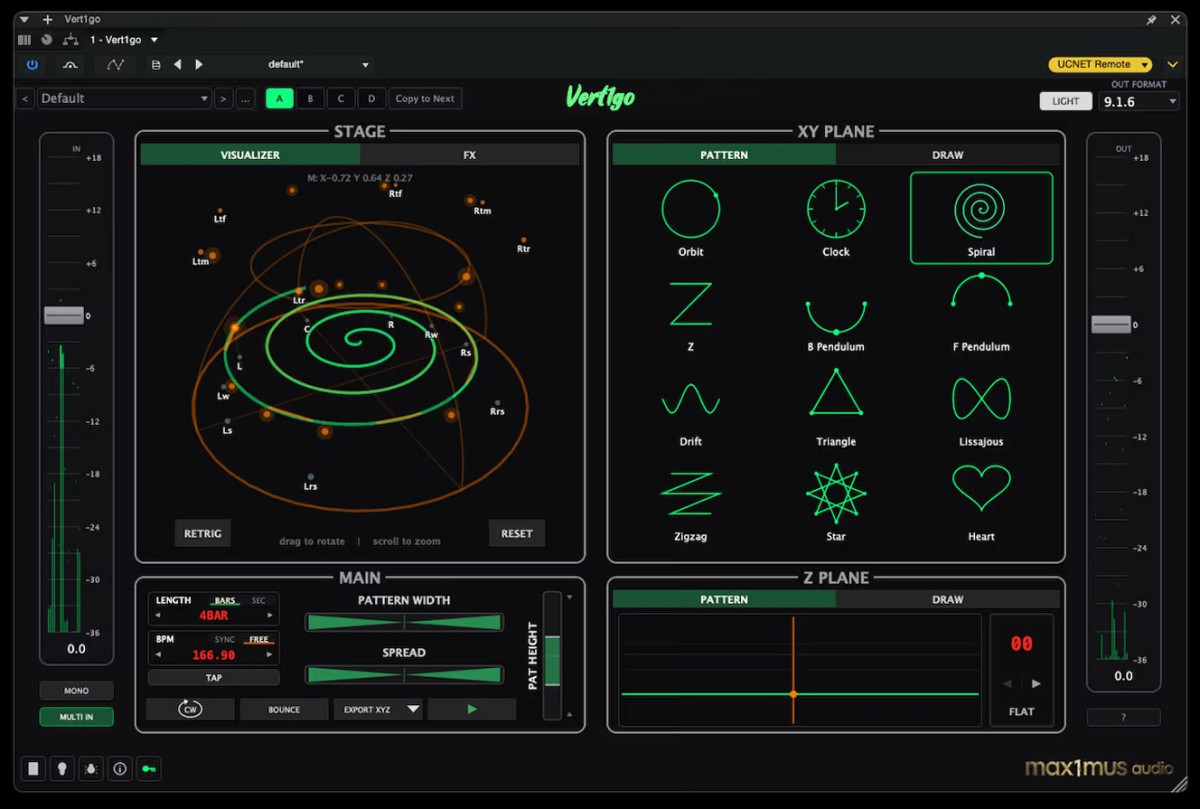
Task: Decrease BPM with left stepper arrow
Action: click(x=158, y=655)
